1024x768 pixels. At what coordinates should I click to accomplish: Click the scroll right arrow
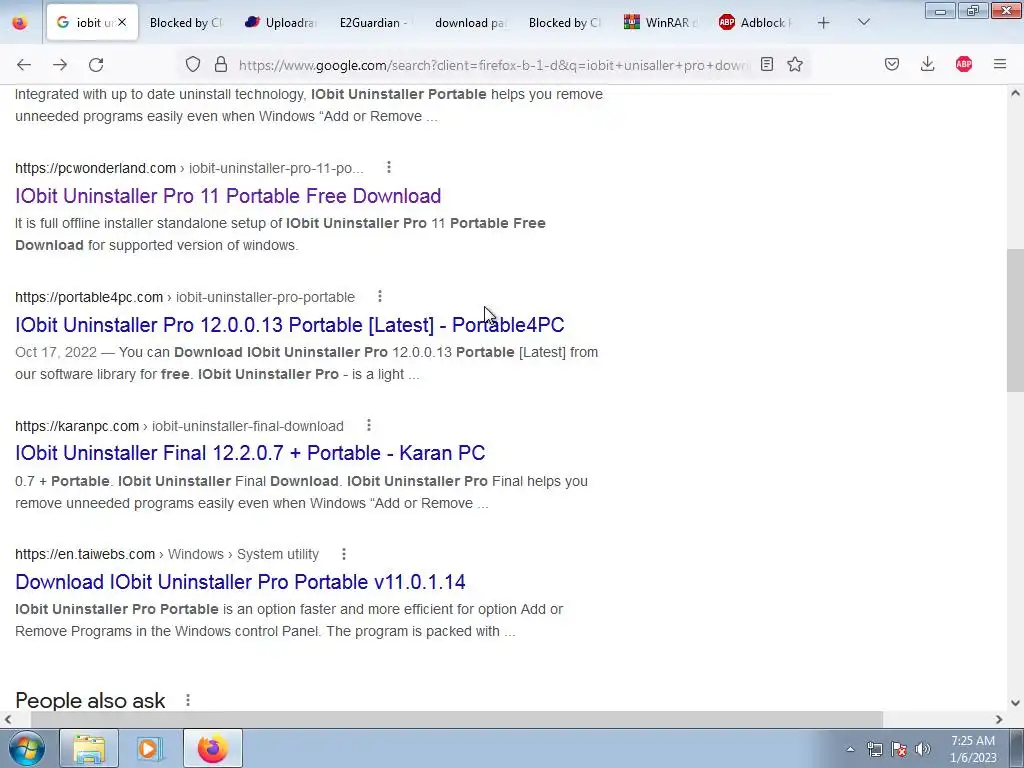click(999, 720)
